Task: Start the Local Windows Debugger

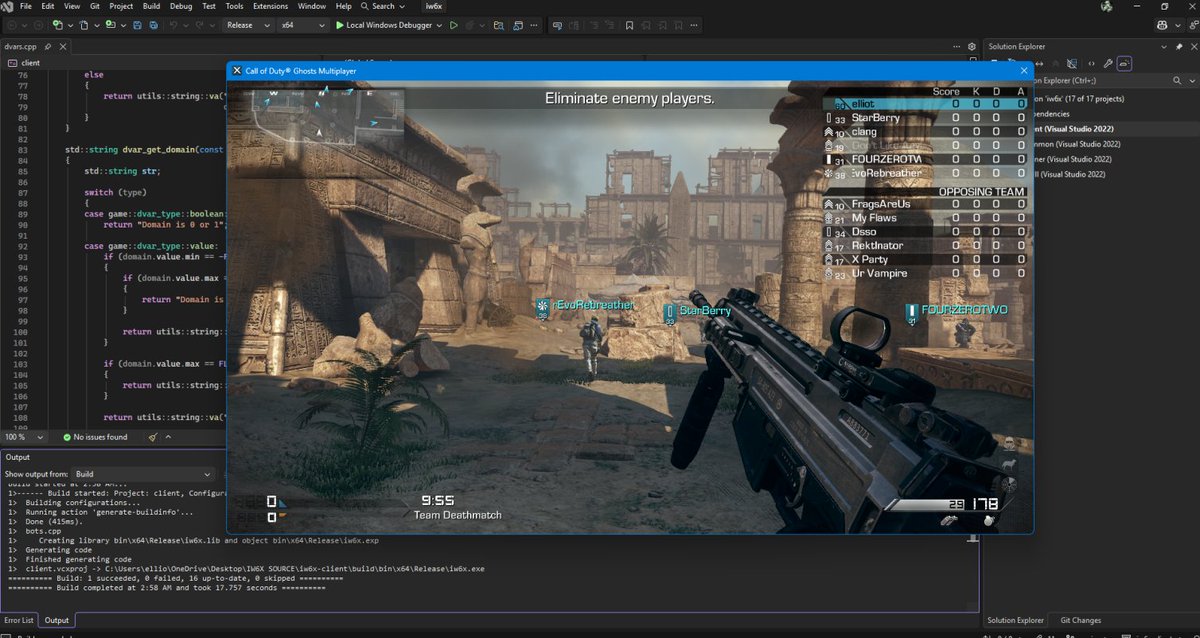Action: tap(386, 24)
